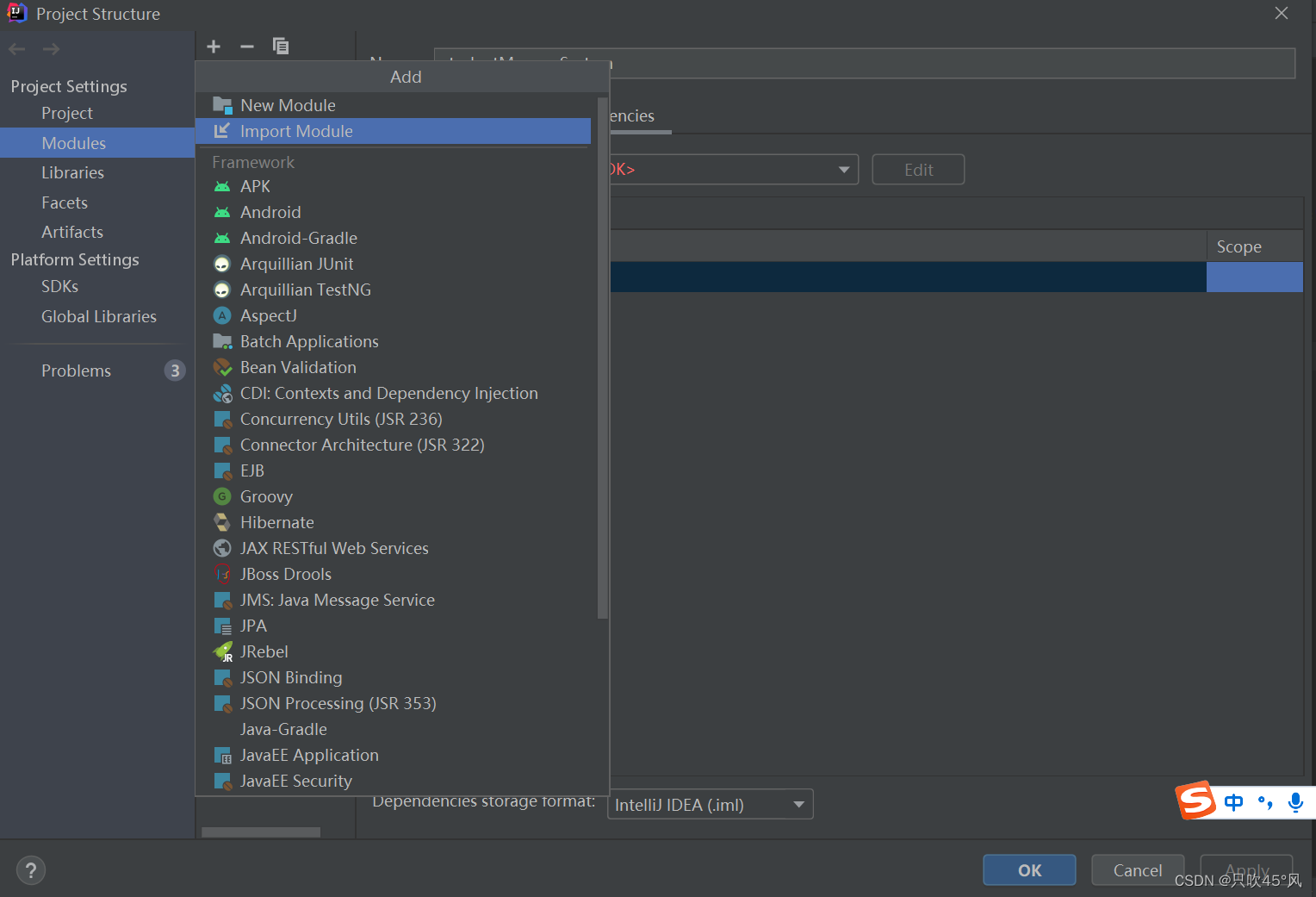Toggle Sogou punctuation mode icon
The width and height of the screenshot is (1316, 897).
click(x=1265, y=802)
